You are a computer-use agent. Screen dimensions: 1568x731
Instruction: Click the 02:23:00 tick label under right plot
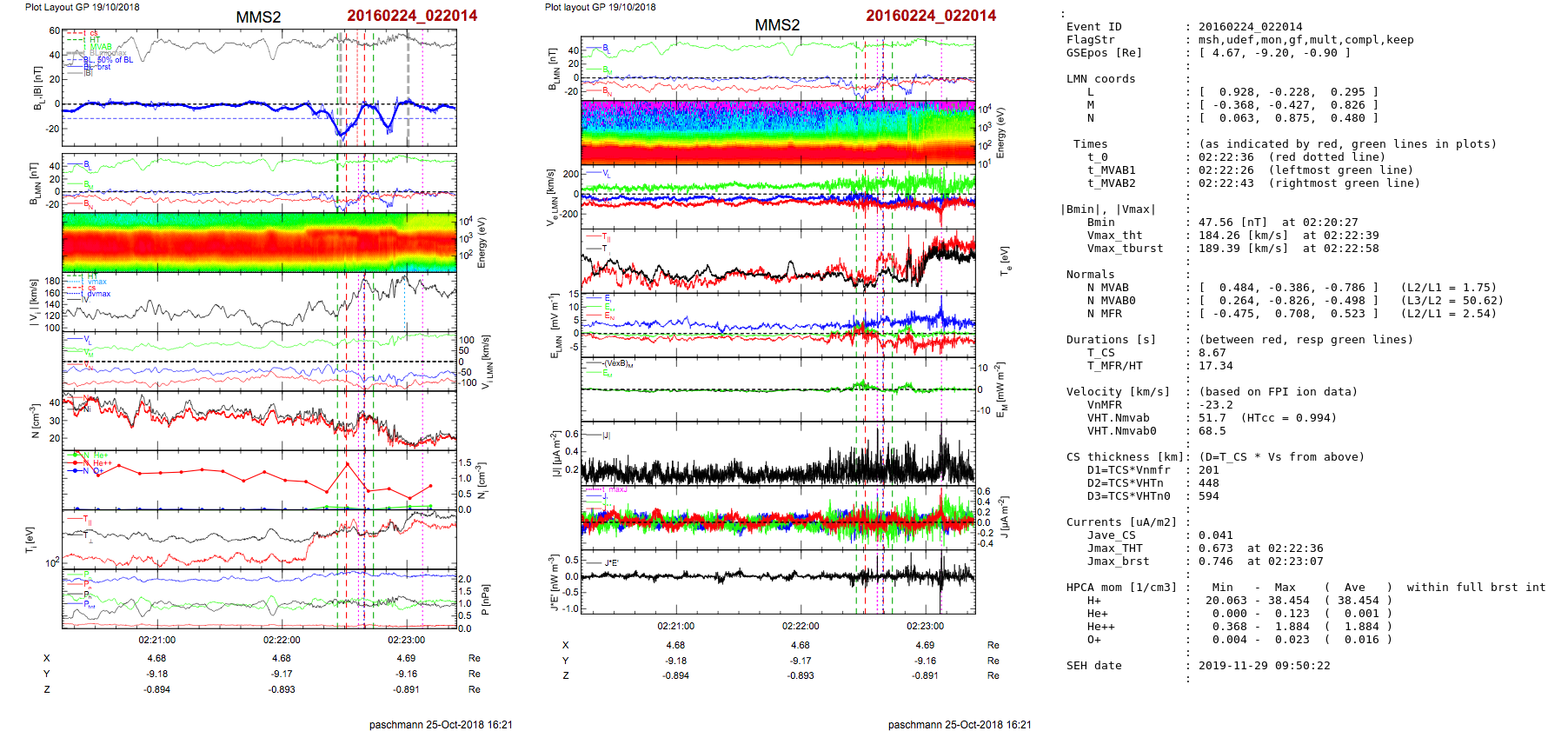[x=925, y=626]
